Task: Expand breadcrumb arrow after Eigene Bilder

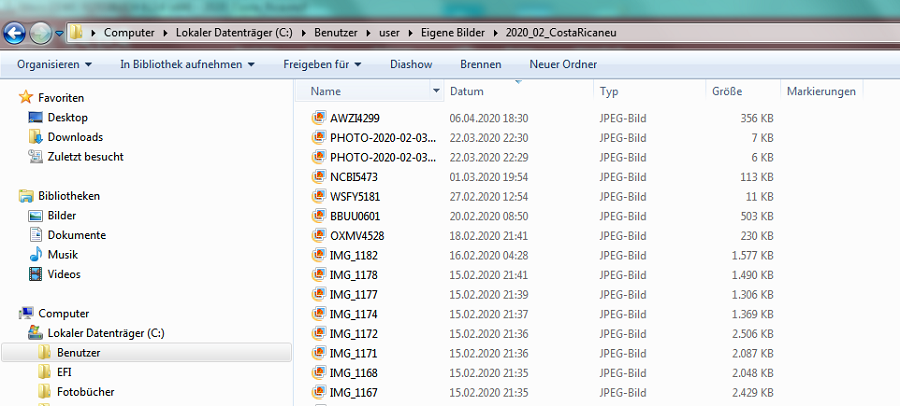Action: 496,33
